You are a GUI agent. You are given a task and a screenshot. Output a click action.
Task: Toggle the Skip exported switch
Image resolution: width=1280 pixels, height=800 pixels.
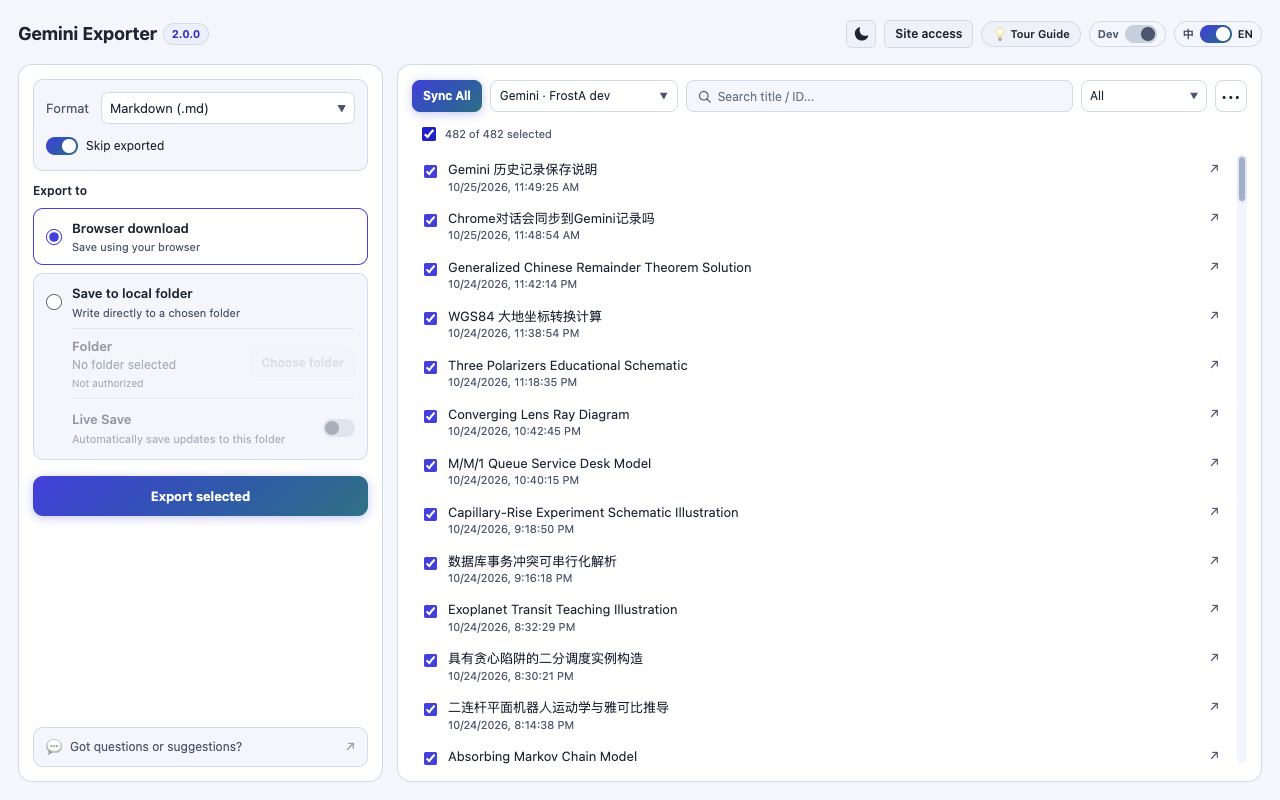click(x=62, y=146)
